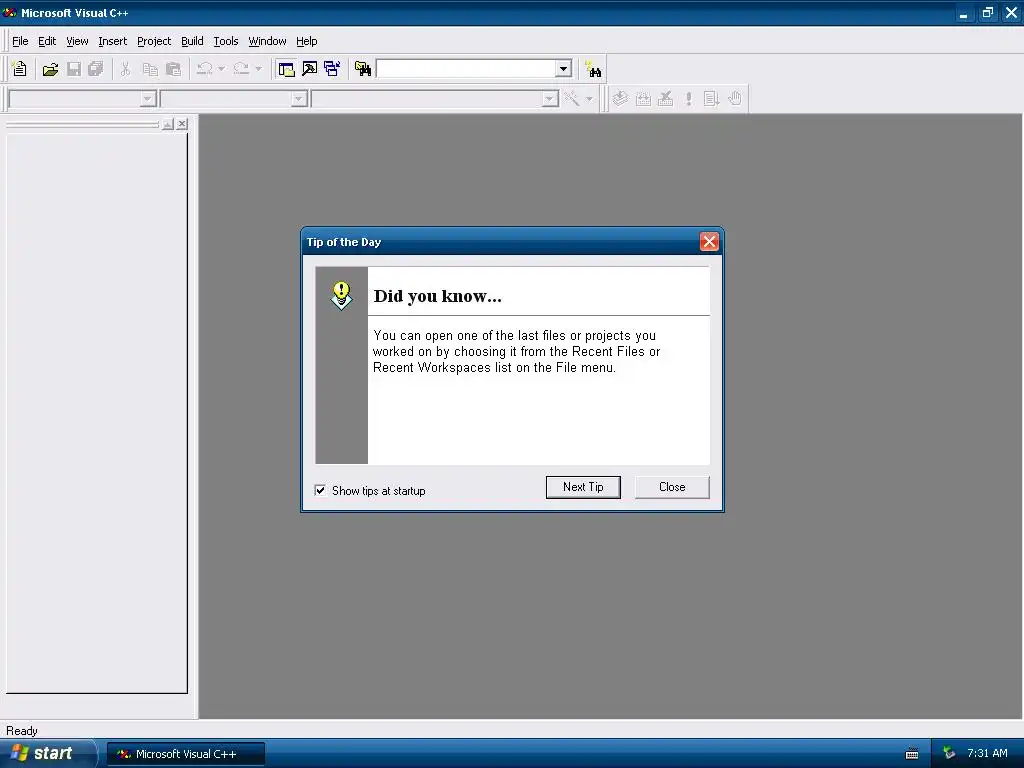This screenshot has height=768, width=1024.
Task: Click the "Did you know..." heading
Action: [x=437, y=296]
